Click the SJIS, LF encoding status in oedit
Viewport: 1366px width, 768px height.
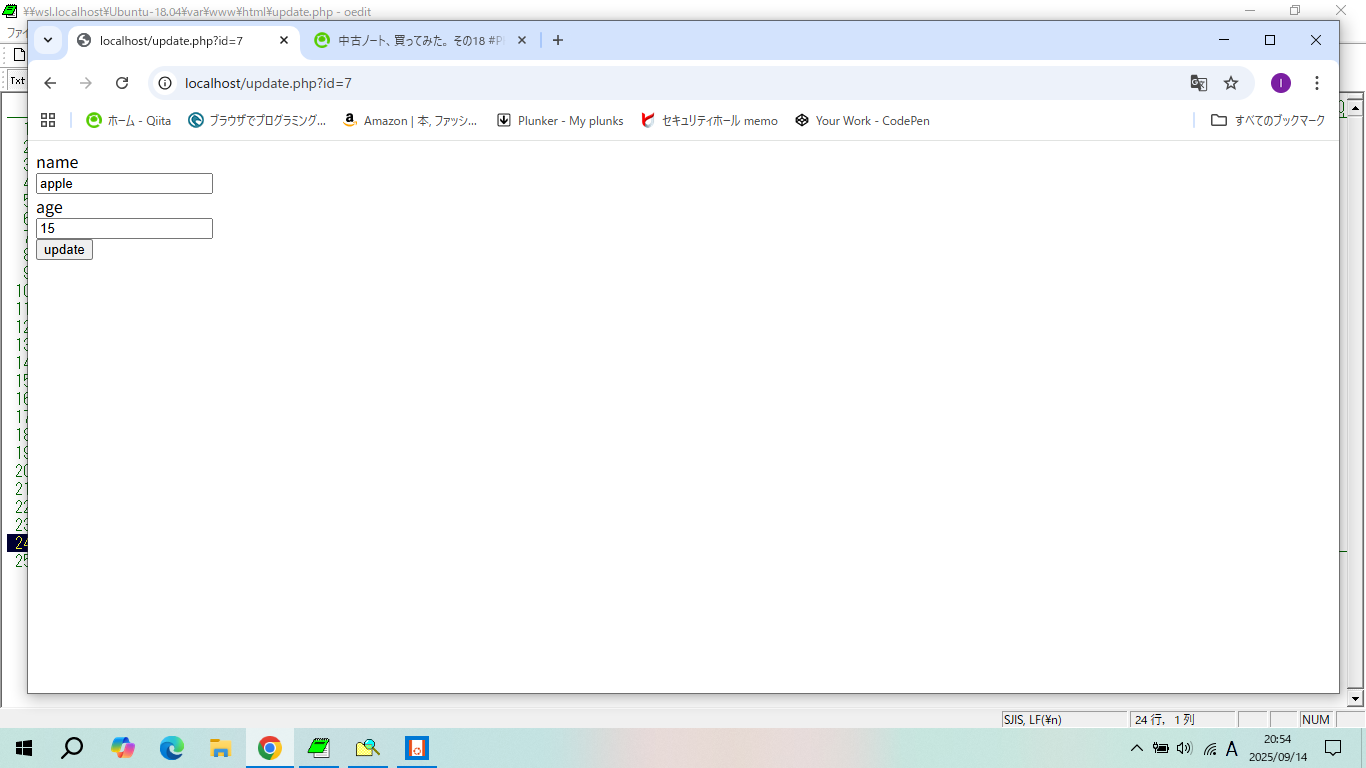(x=1064, y=719)
